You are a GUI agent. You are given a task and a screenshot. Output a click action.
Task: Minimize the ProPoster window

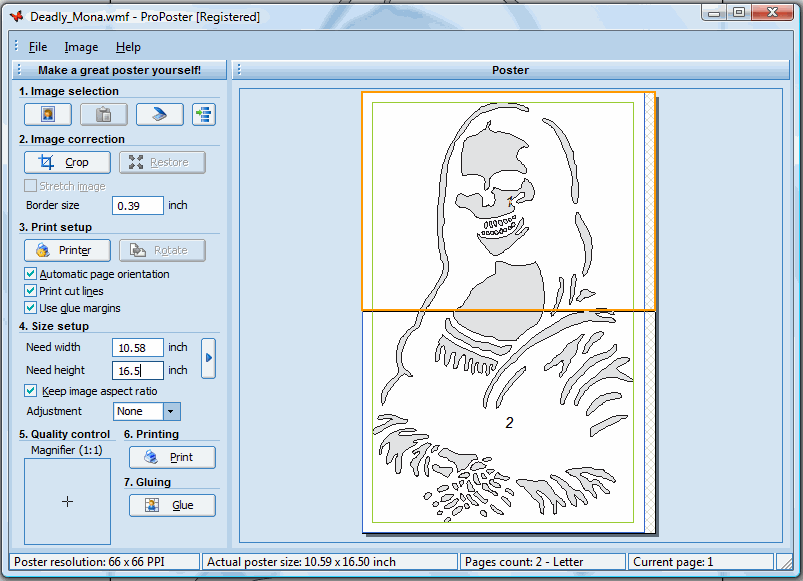pyautogui.click(x=714, y=12)
